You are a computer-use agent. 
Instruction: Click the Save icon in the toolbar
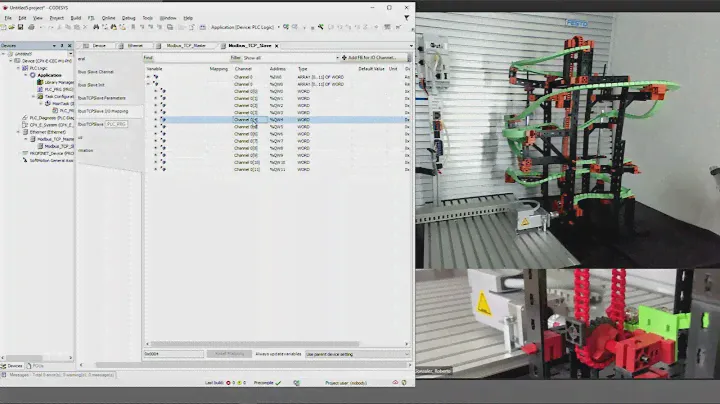click(x=21, y=27)
